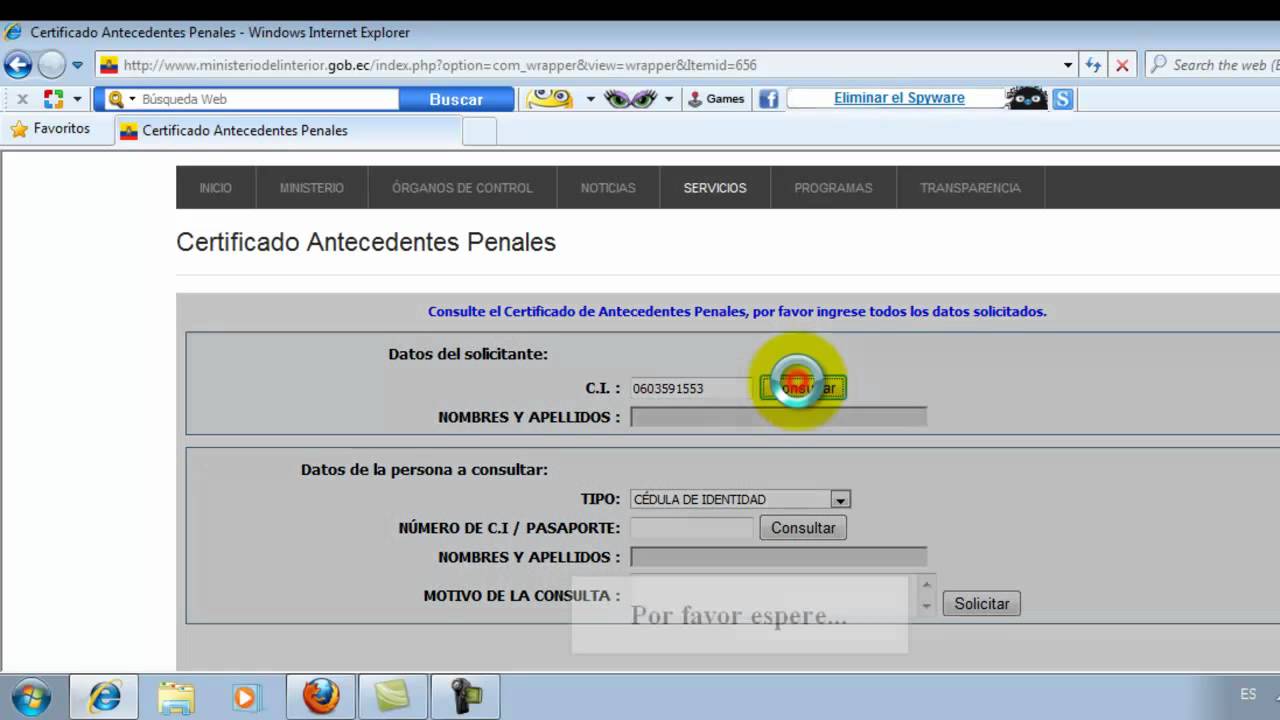
Task: Click the Buscar button
Action: [x=456, y=99]
